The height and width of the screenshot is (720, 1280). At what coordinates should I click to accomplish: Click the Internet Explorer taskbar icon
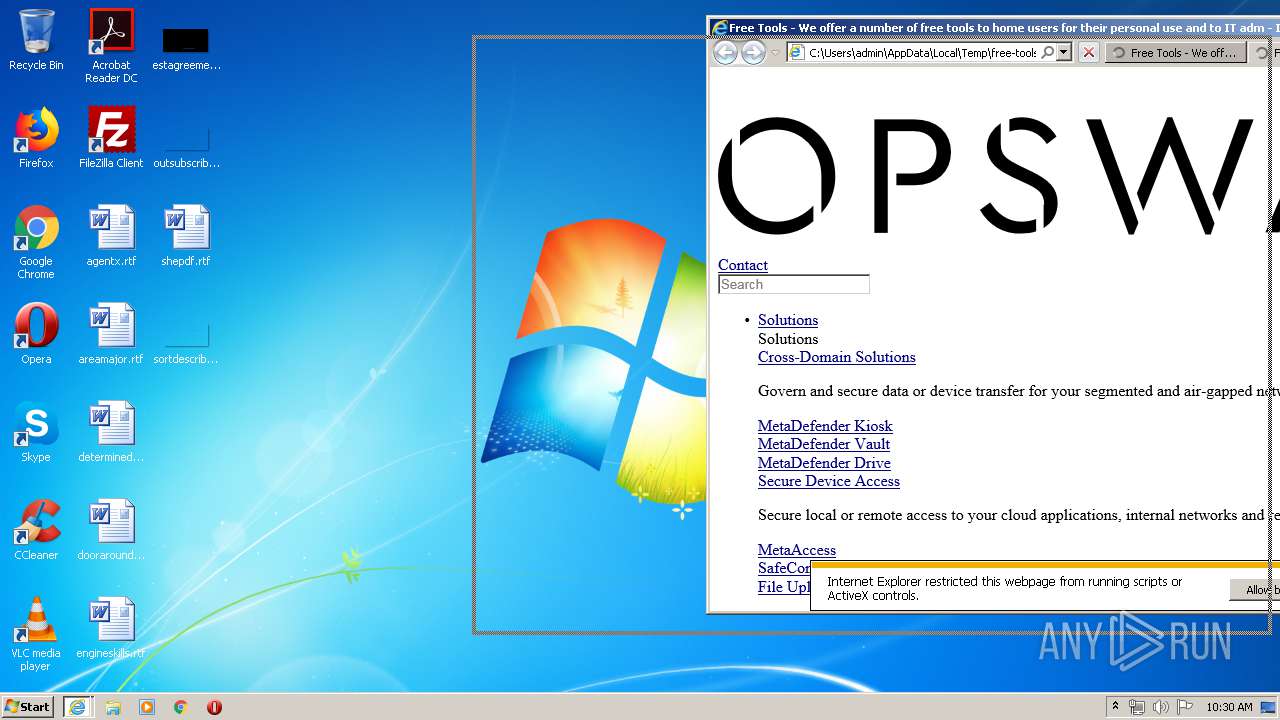click(x=77, y=707)
